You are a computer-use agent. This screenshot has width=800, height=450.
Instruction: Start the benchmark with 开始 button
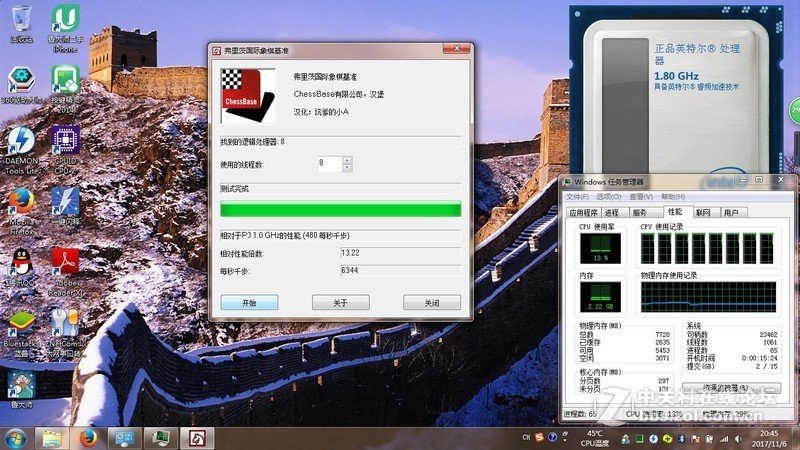pyautogui.click(x=249, y=303)
